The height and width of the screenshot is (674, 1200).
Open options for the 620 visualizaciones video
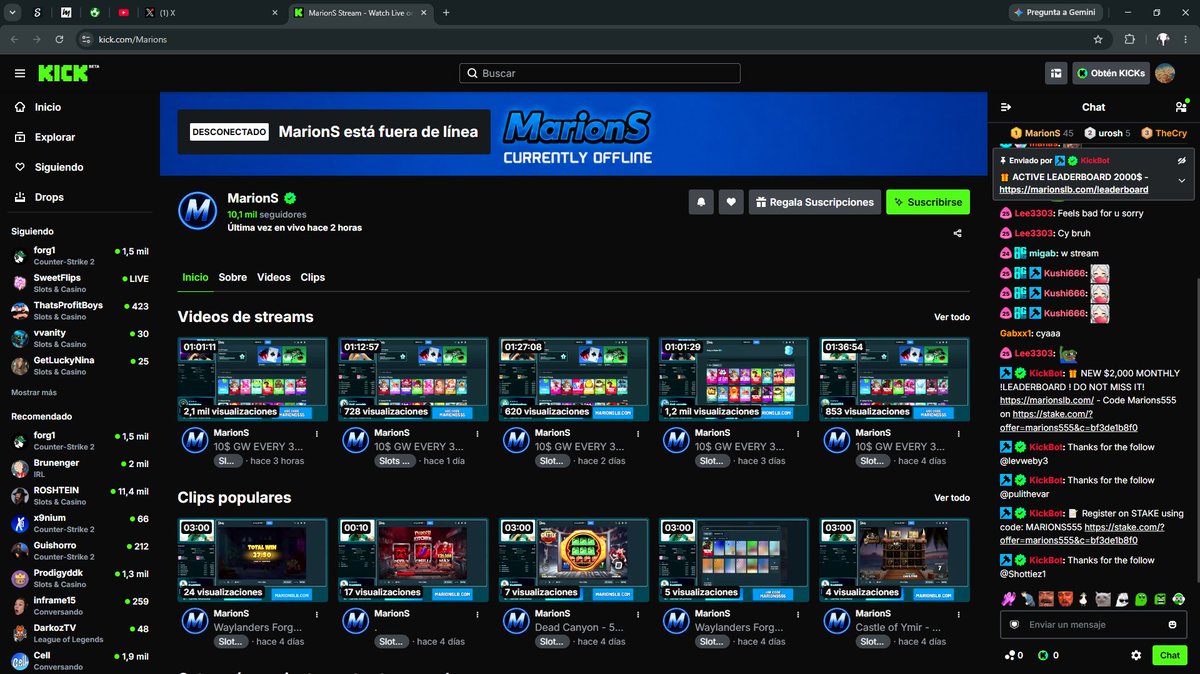coord(638,434)
